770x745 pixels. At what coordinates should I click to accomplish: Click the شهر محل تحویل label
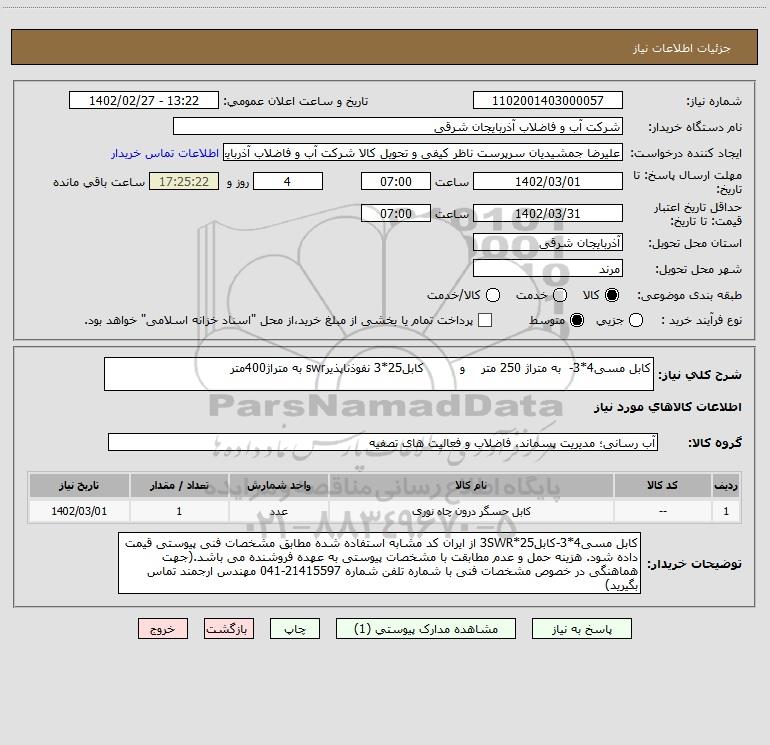tap(699, 270)
